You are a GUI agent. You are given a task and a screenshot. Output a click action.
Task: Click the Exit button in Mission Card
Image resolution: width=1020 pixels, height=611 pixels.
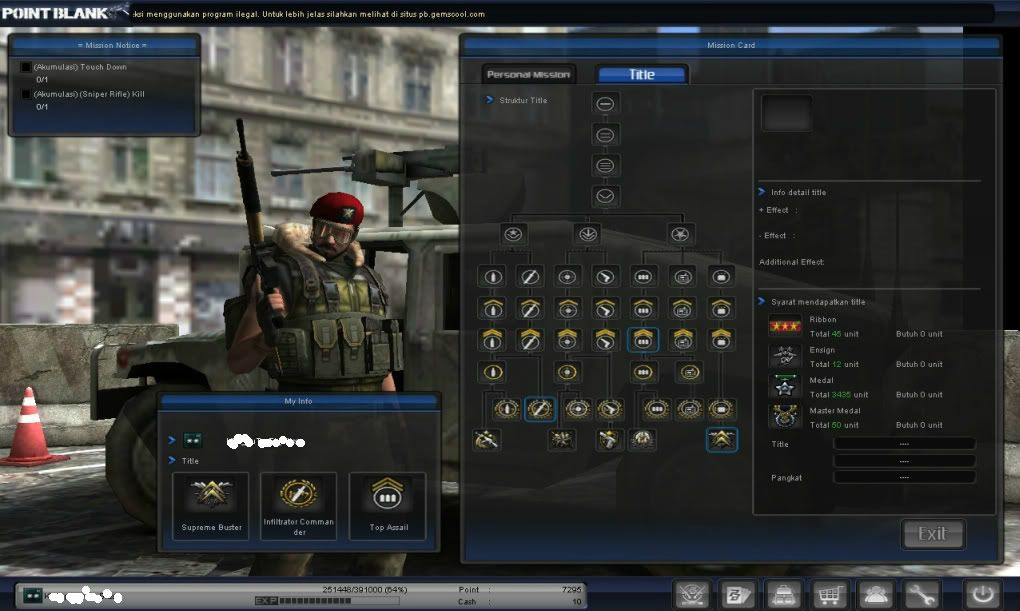click(x=933, y=534)
